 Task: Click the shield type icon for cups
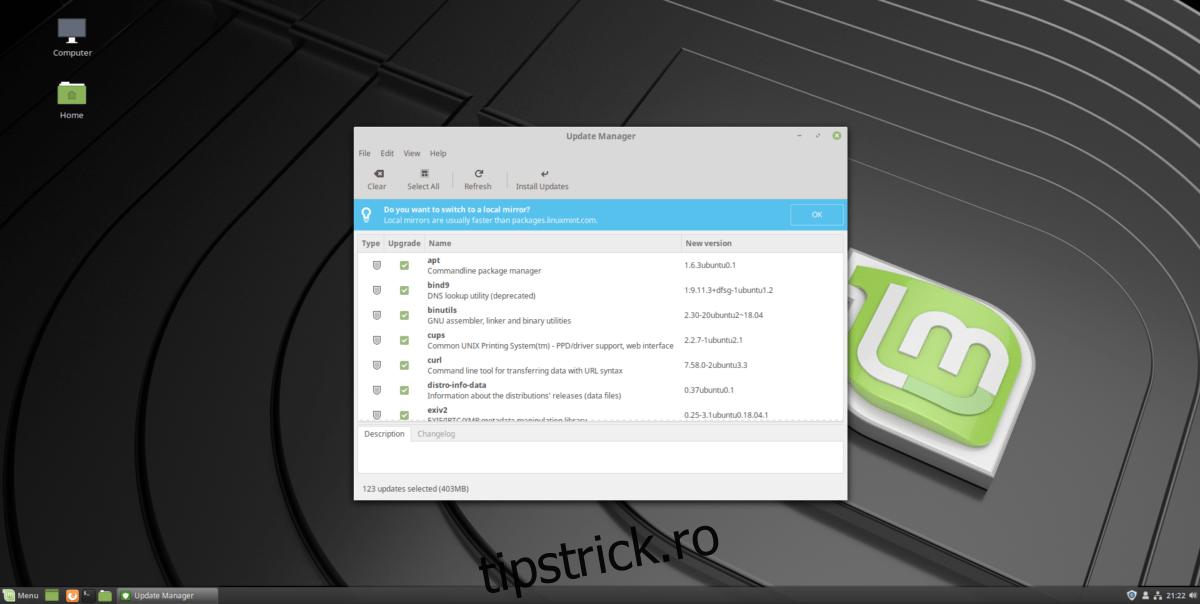(x=377, y=341)
